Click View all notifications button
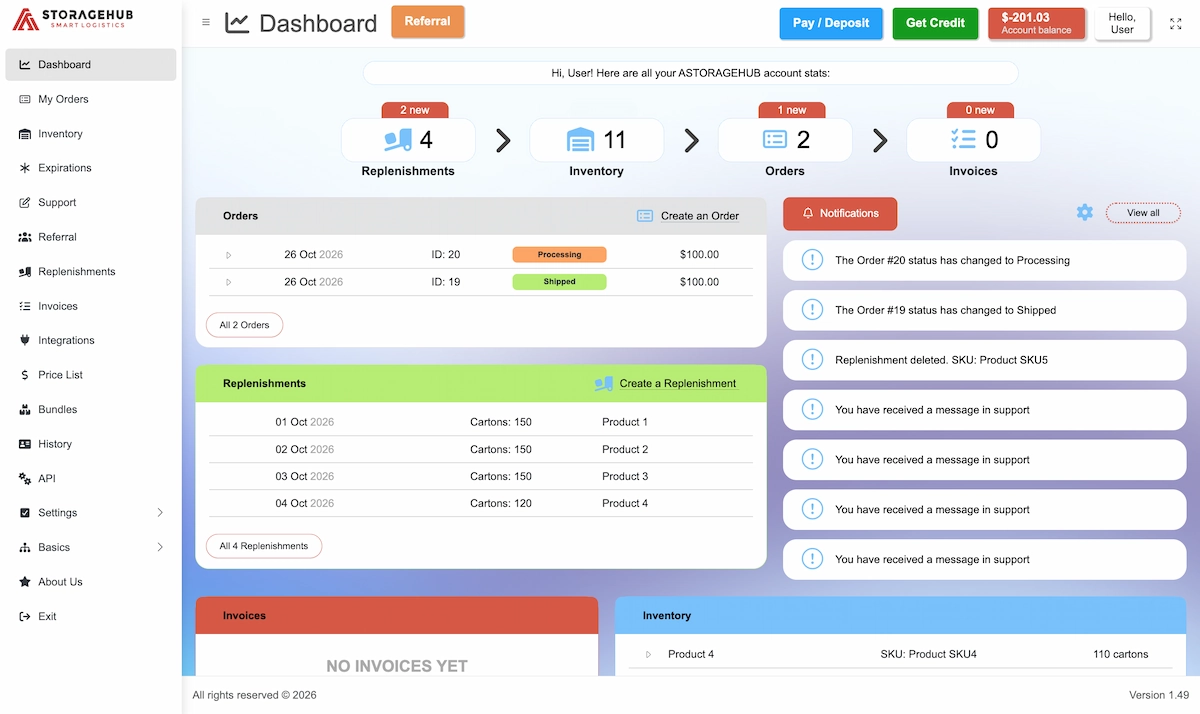 [1143, 213]
